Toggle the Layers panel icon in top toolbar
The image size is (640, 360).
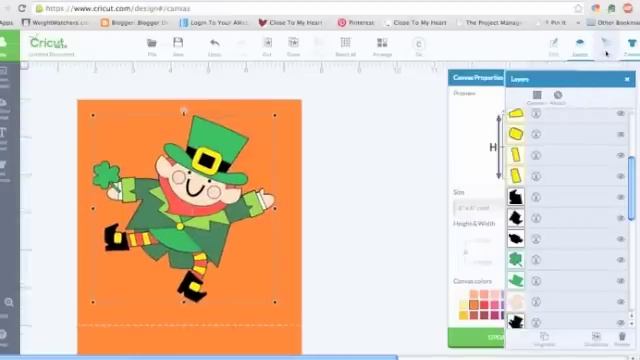click(x=580, y=43)
